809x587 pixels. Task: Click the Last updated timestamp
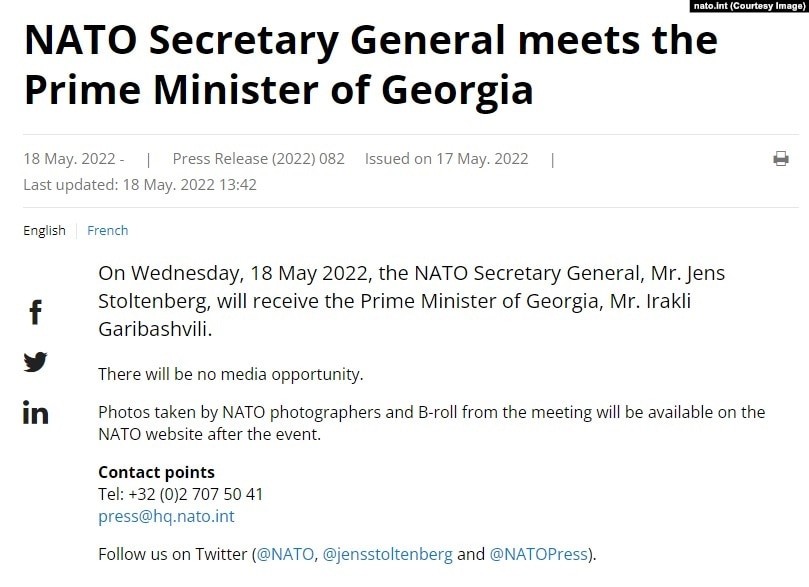pyautogui.click(x=140, y=184)
